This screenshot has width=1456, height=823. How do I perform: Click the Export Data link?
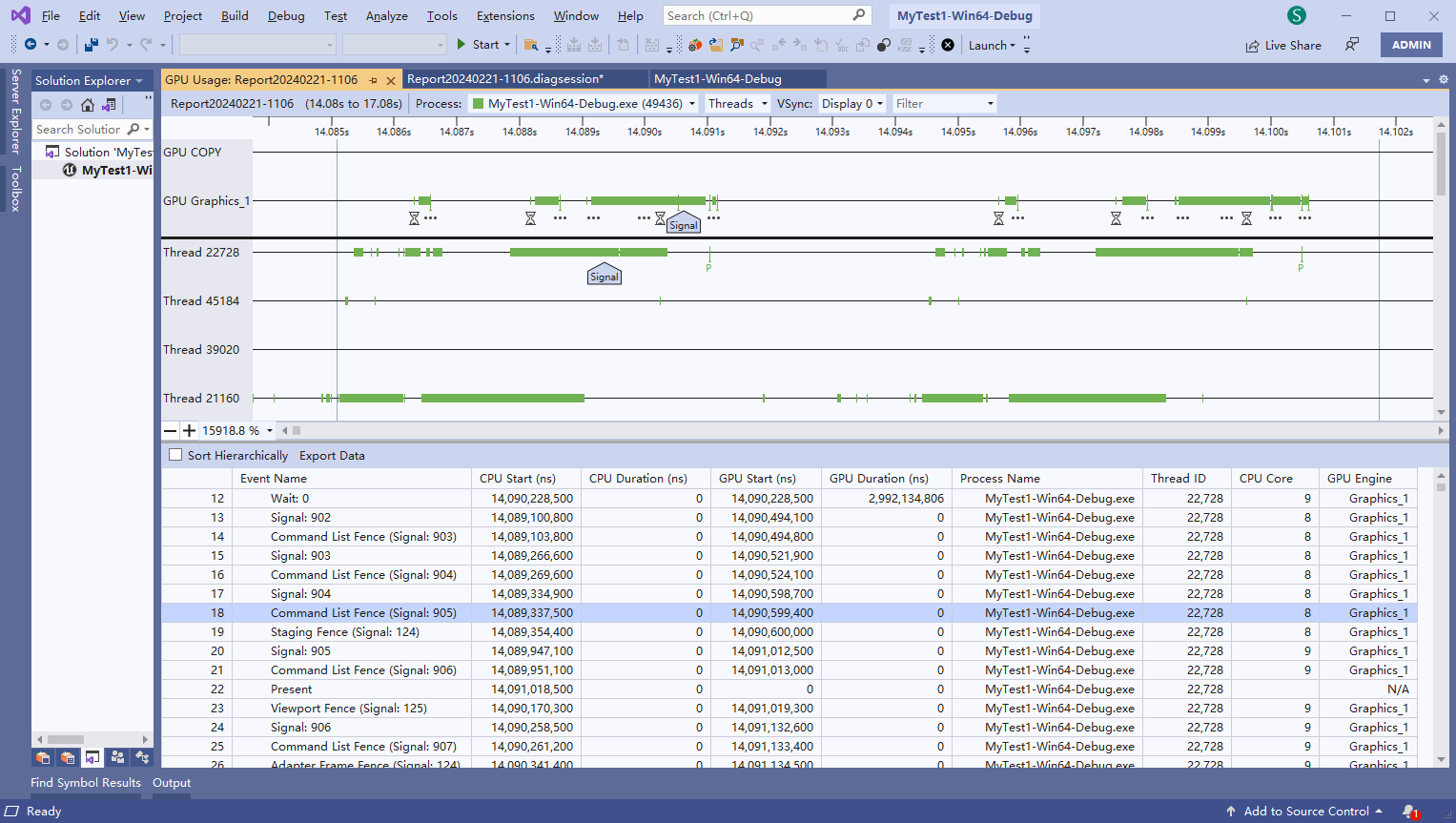click(x=332, y=456)
